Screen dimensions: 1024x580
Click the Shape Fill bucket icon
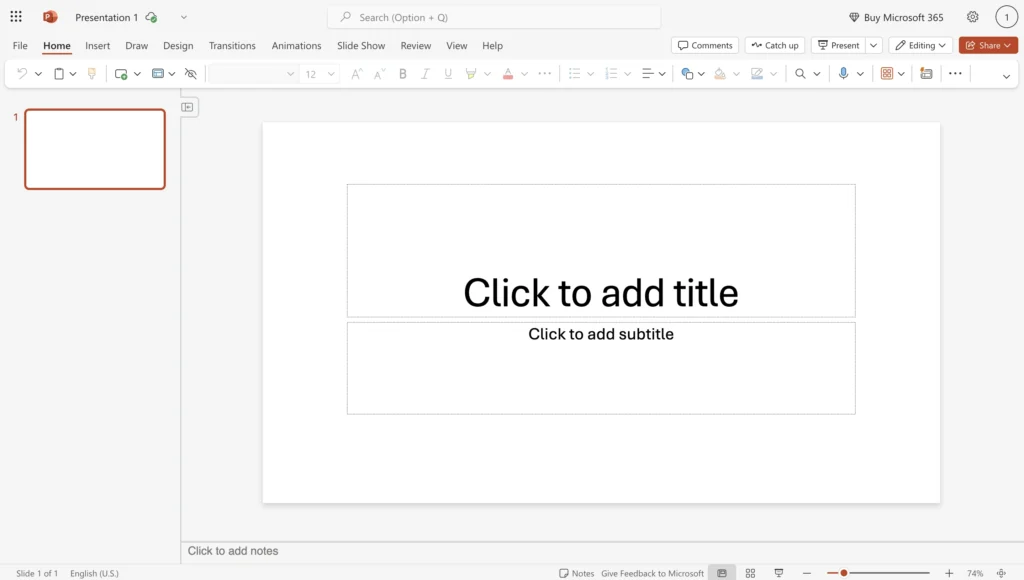coord(720,74)
